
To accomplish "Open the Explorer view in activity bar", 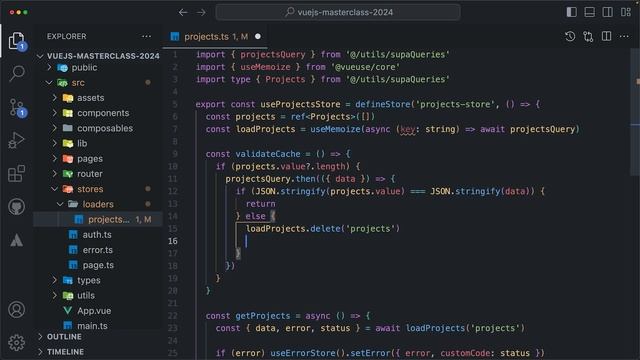I will pyautogui.click(x=16, y=41).
